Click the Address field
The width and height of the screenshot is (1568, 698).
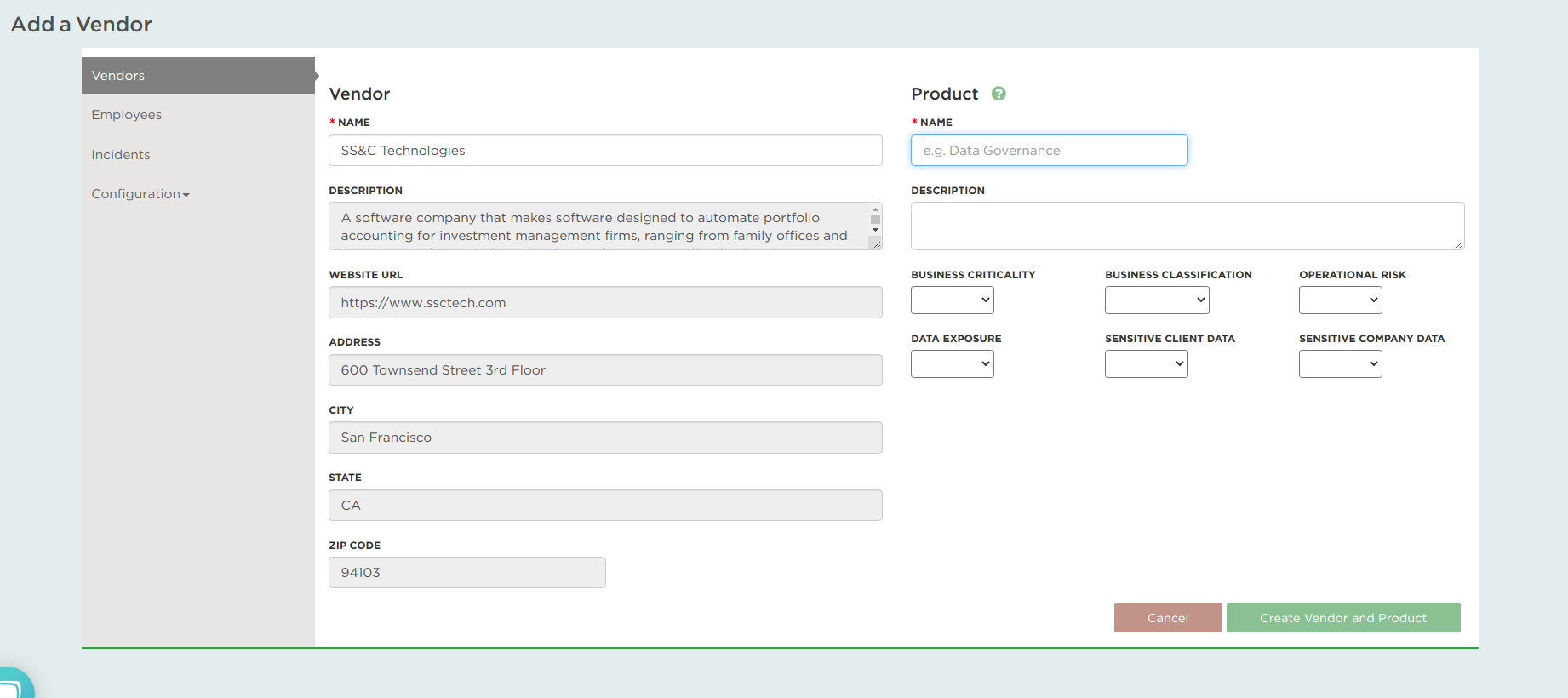[x=605, y=370]
